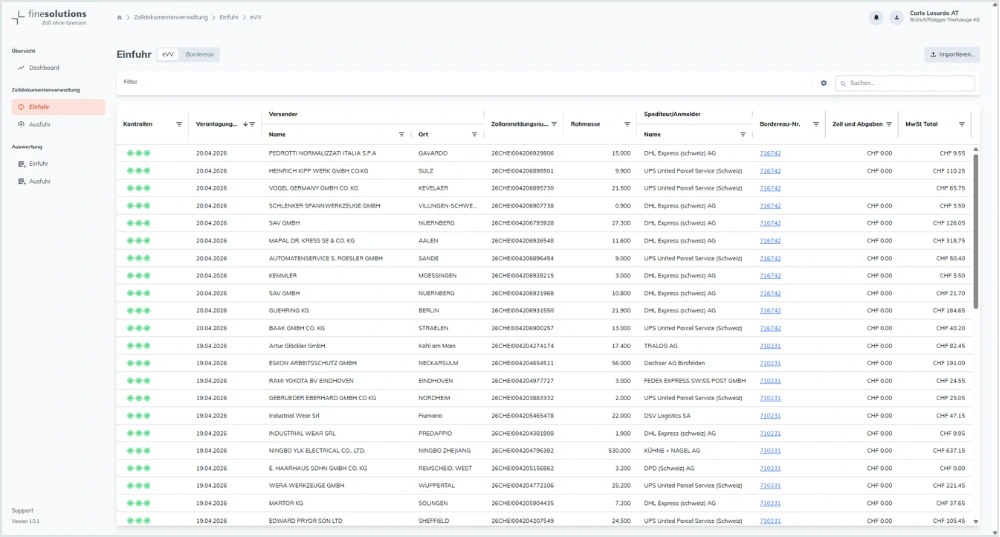Open Bordereau 716742 link in GUEHRING KG row
Image resolution: width=1000 pixels, height=537 pixels.
click(x=770, y=311)
